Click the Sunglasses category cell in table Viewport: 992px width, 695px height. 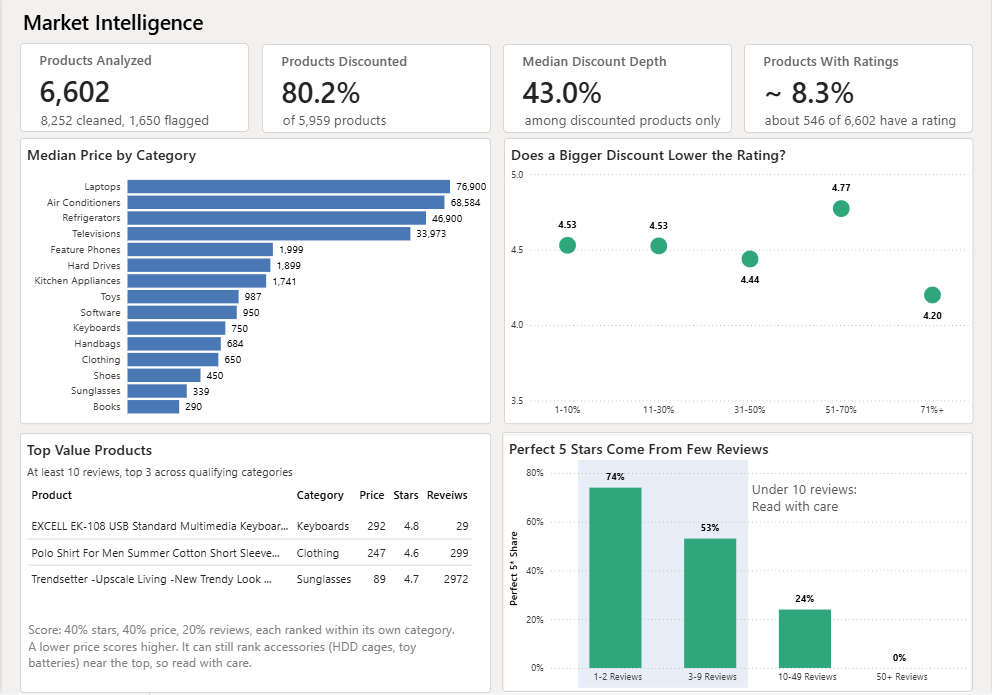324,579
